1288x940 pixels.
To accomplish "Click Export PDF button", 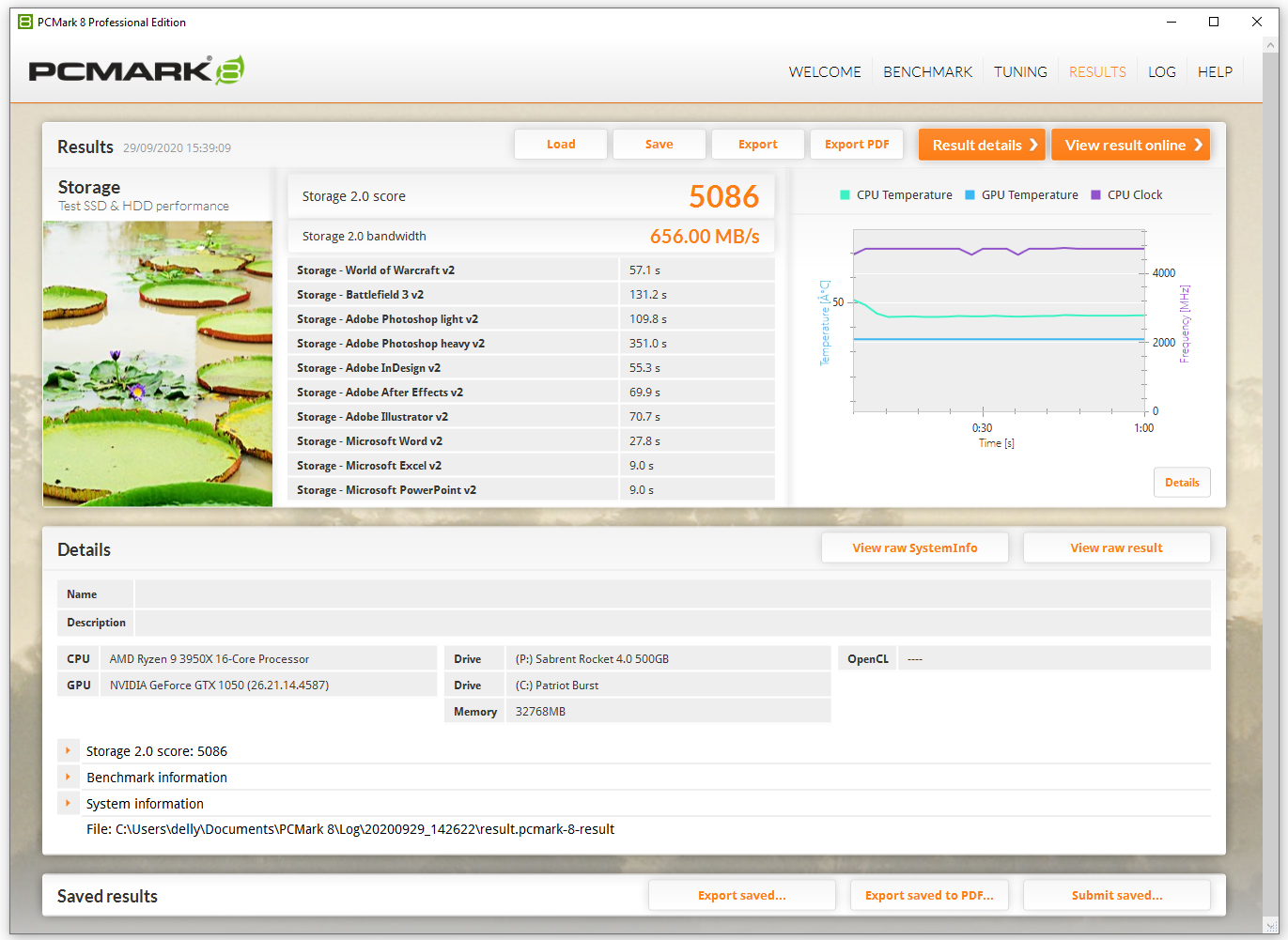I will [x=857, y=145].
